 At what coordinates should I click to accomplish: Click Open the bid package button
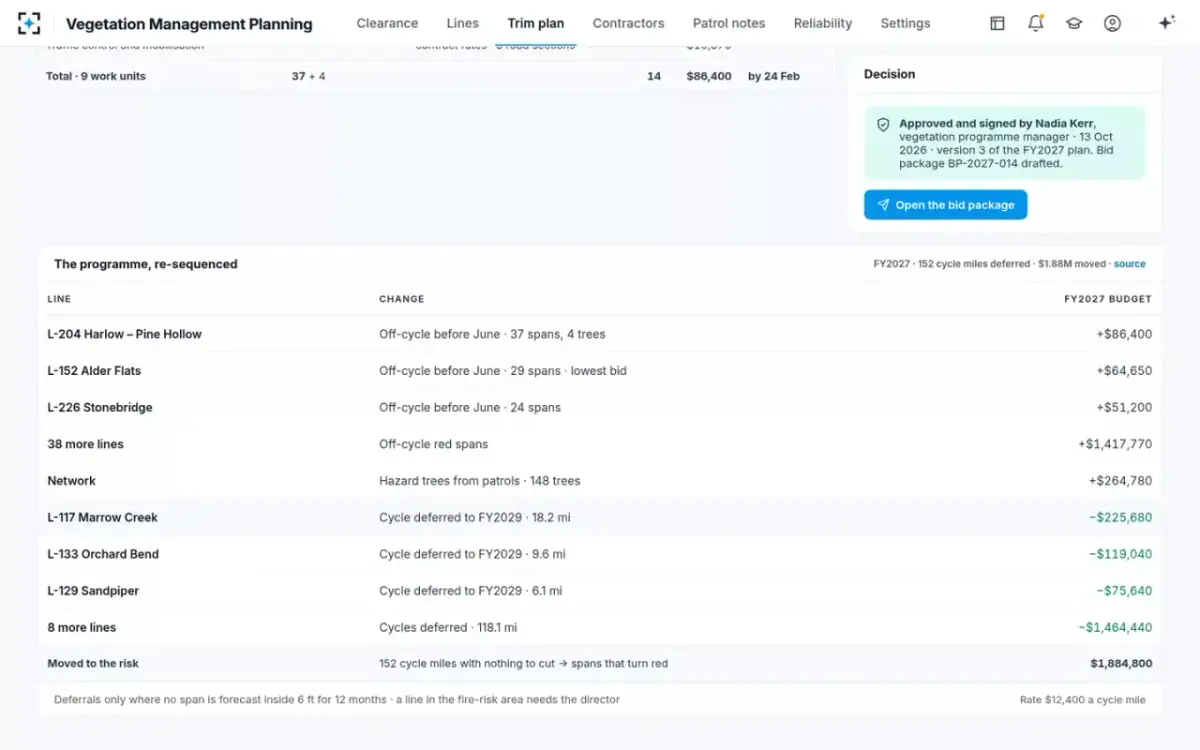pyautogui.click(x=945, y=205)
